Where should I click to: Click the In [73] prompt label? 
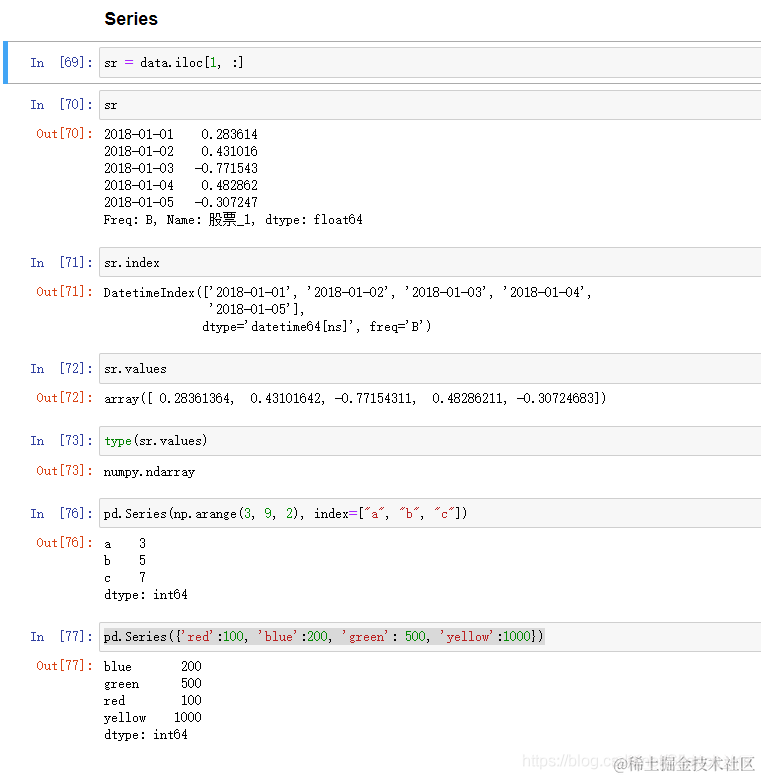pos(61,441)
